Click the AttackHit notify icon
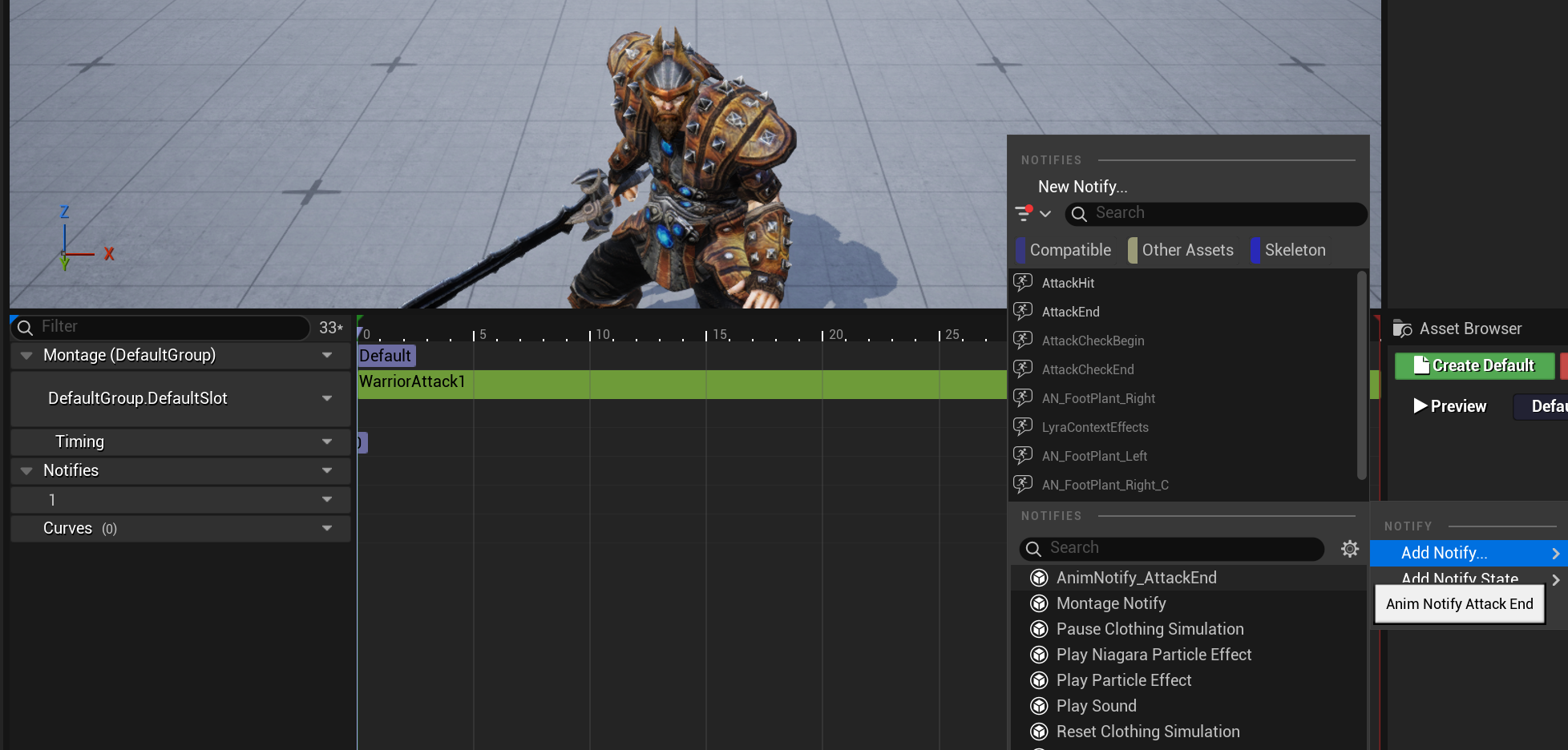 point(1023,282)
